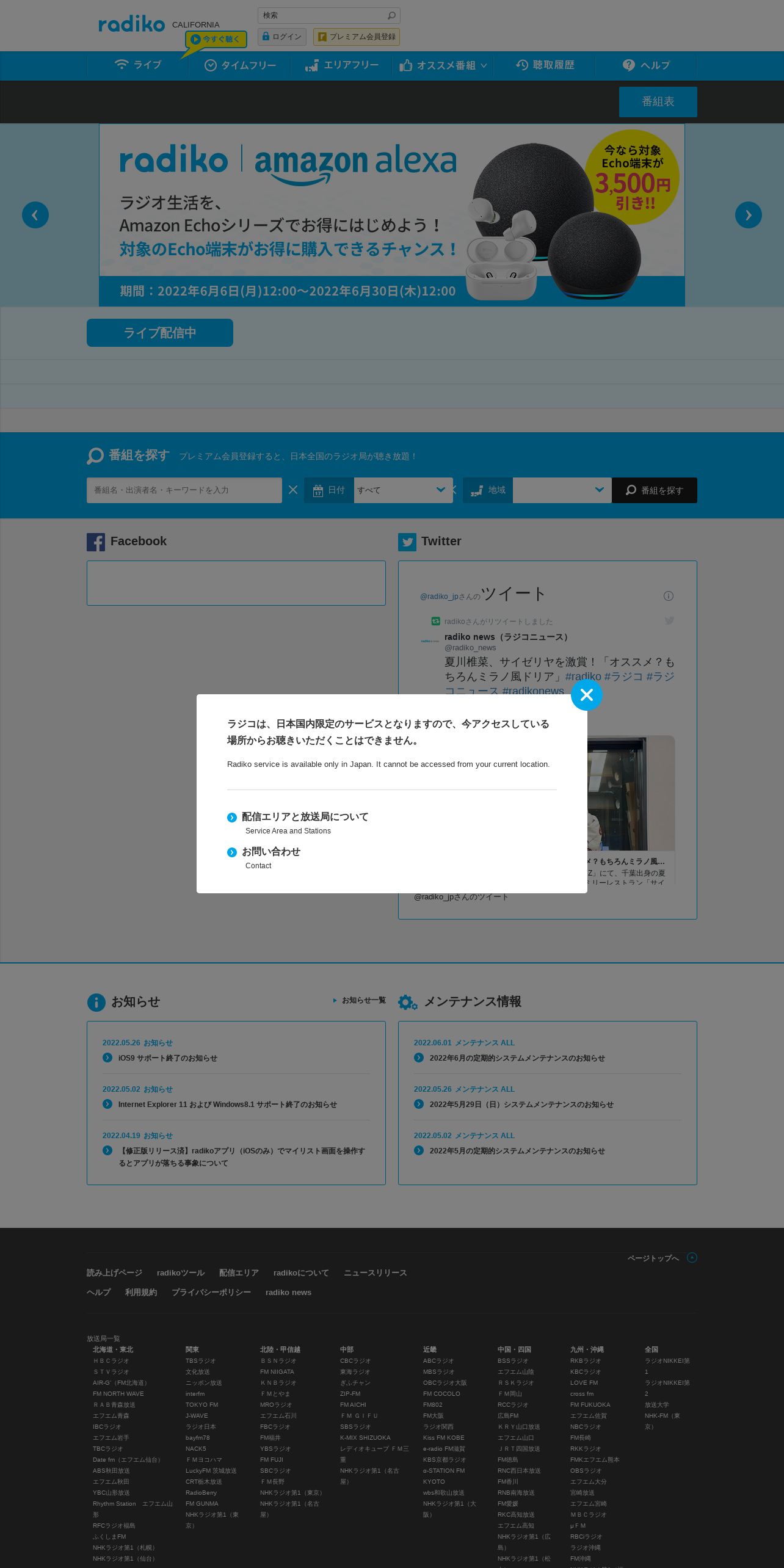
Task: Open the iOS9 サポート終了 notice
Action: click(x=168, y=1058)
